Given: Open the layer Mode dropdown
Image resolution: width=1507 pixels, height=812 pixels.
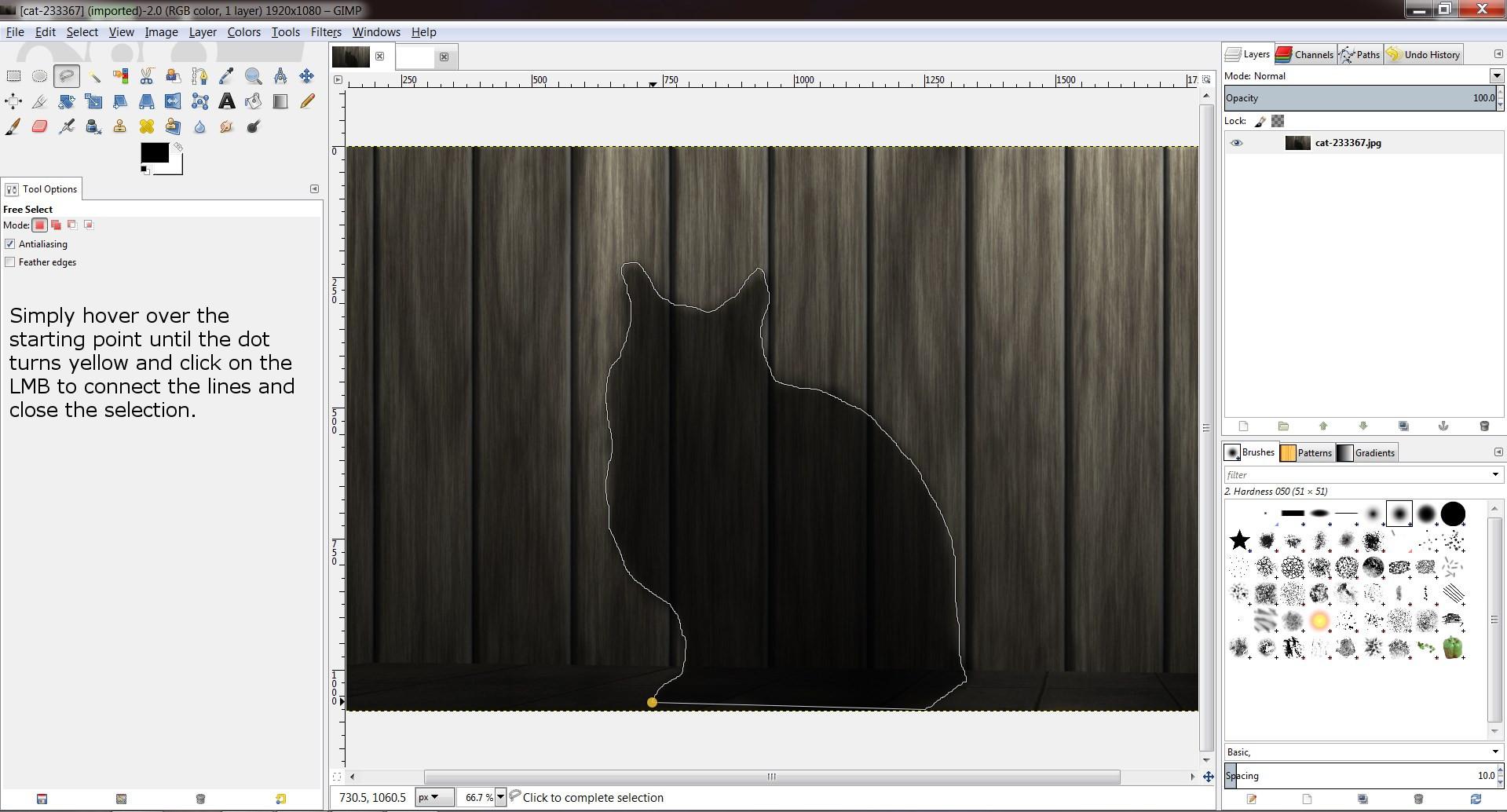Looking at the screenshot, I should (x=1496, y=76).
